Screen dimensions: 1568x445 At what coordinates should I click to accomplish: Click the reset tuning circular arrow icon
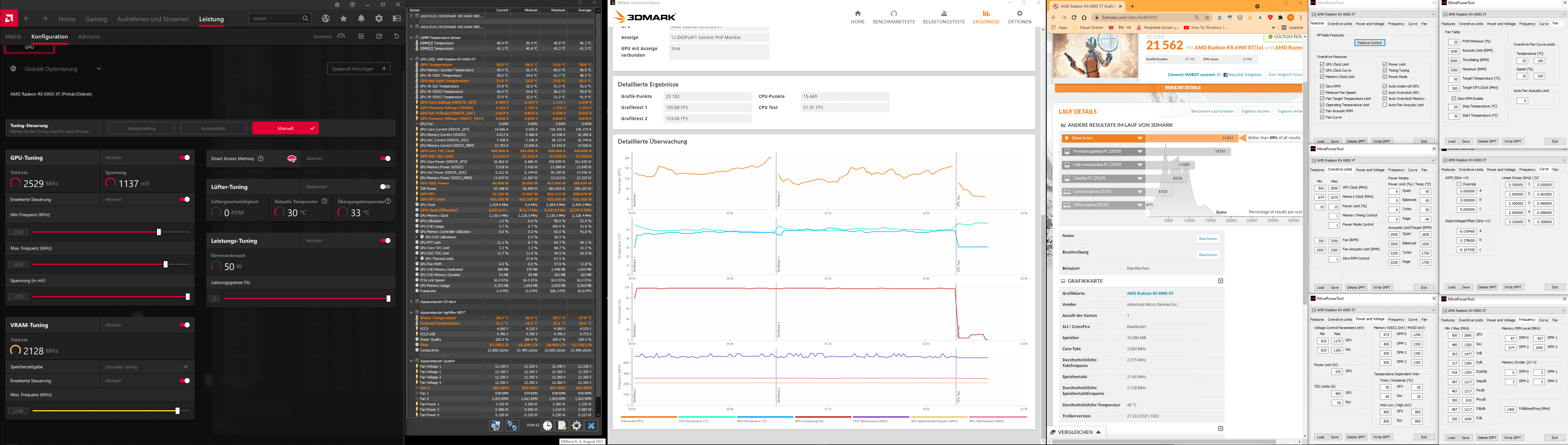[397, 36]
